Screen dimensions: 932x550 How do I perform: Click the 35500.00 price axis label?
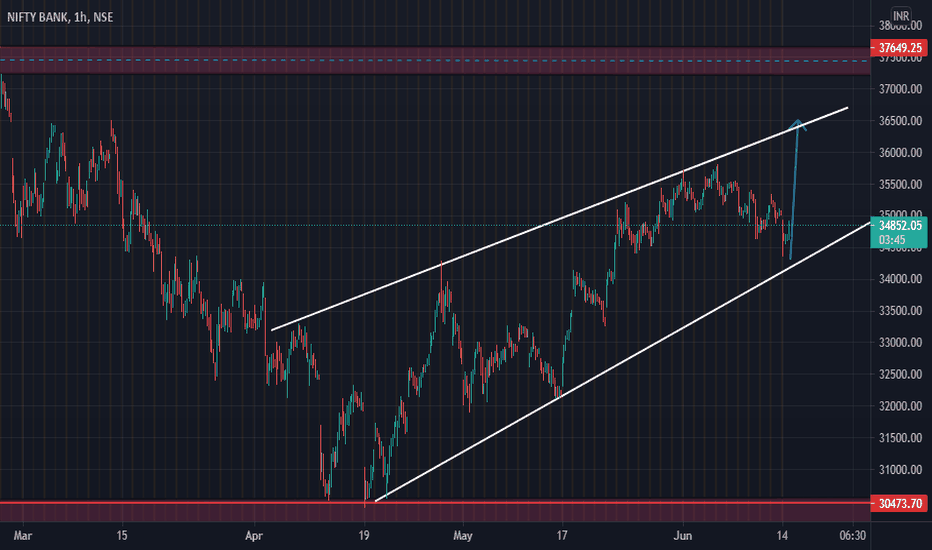point(900,184)
